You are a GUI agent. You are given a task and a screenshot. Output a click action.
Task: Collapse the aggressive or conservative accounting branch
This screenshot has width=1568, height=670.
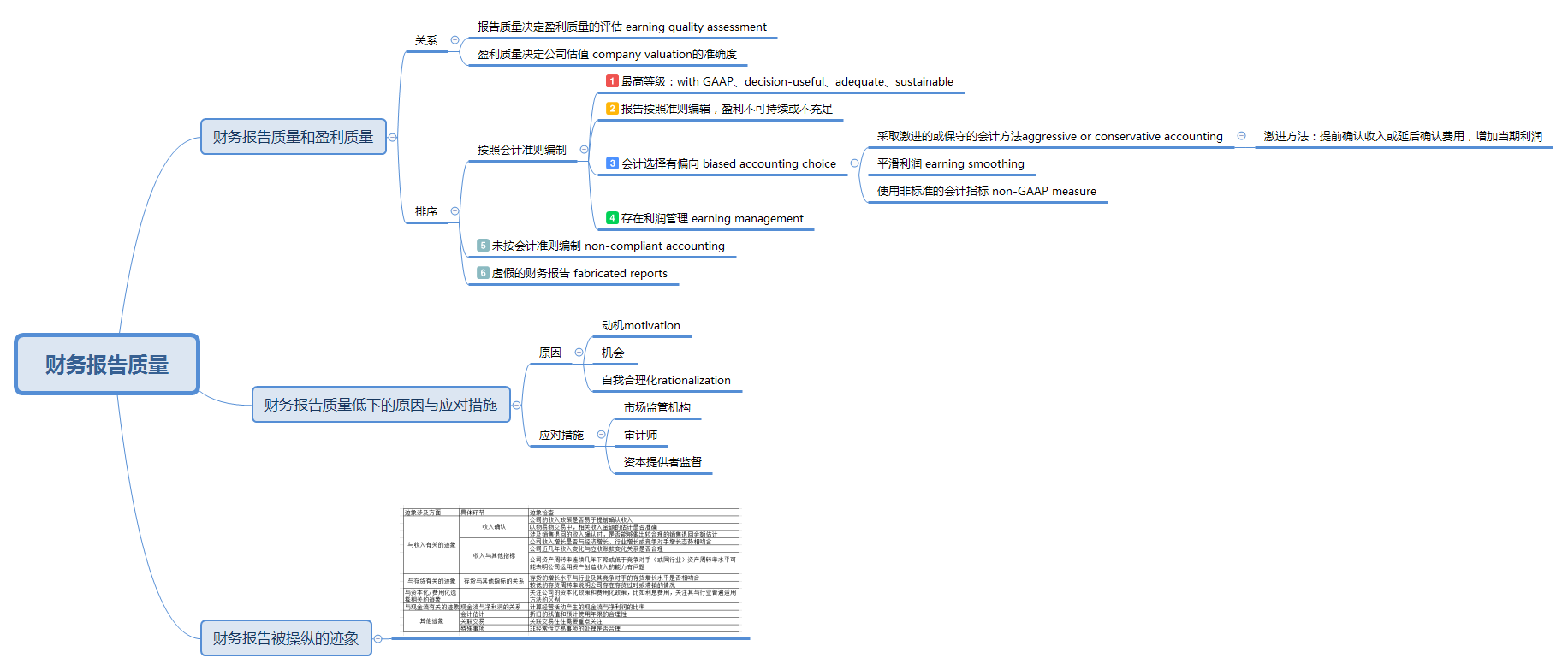coord(1241,136)
